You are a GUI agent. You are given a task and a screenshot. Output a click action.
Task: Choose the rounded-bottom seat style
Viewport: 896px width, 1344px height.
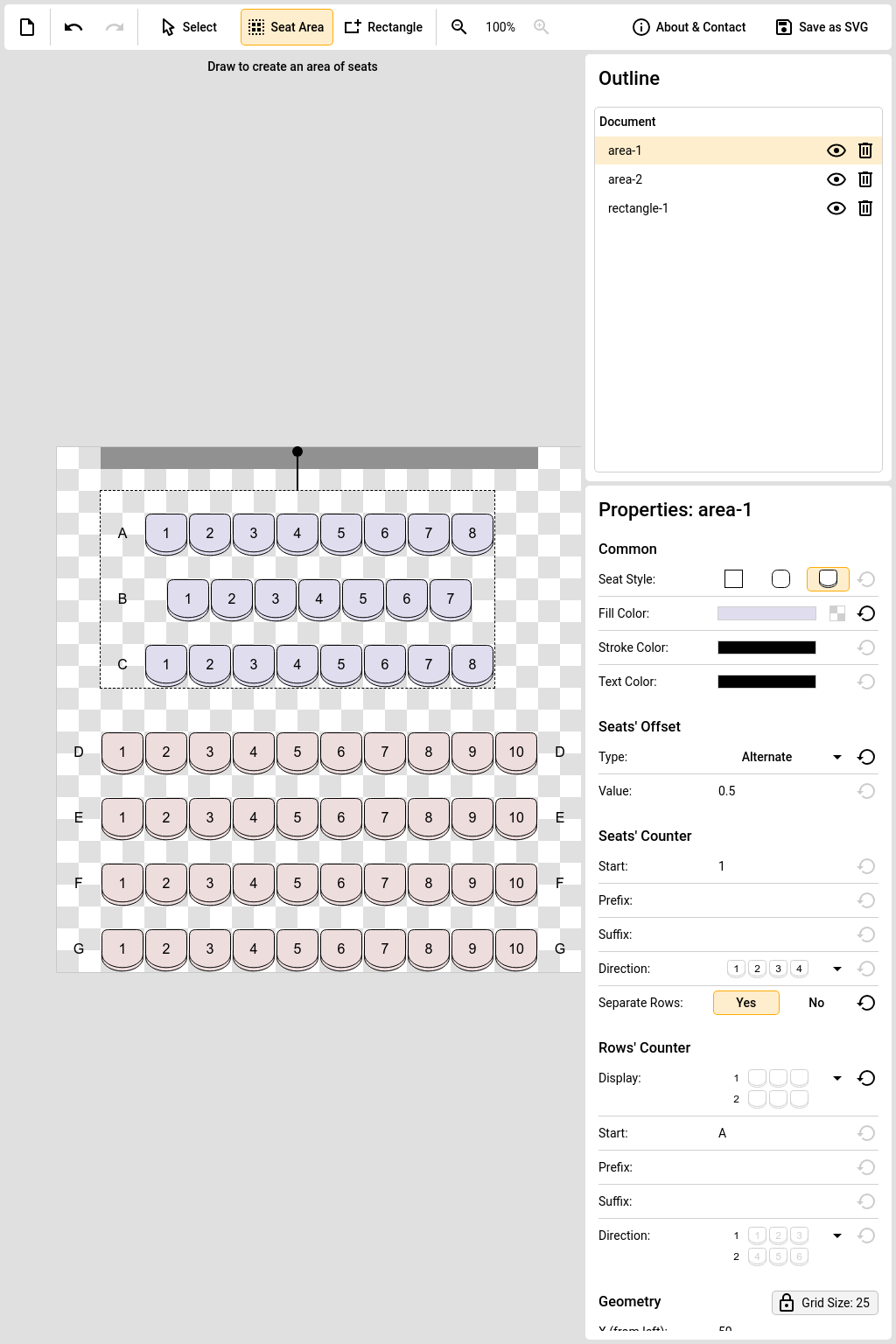tap(828, 579)
